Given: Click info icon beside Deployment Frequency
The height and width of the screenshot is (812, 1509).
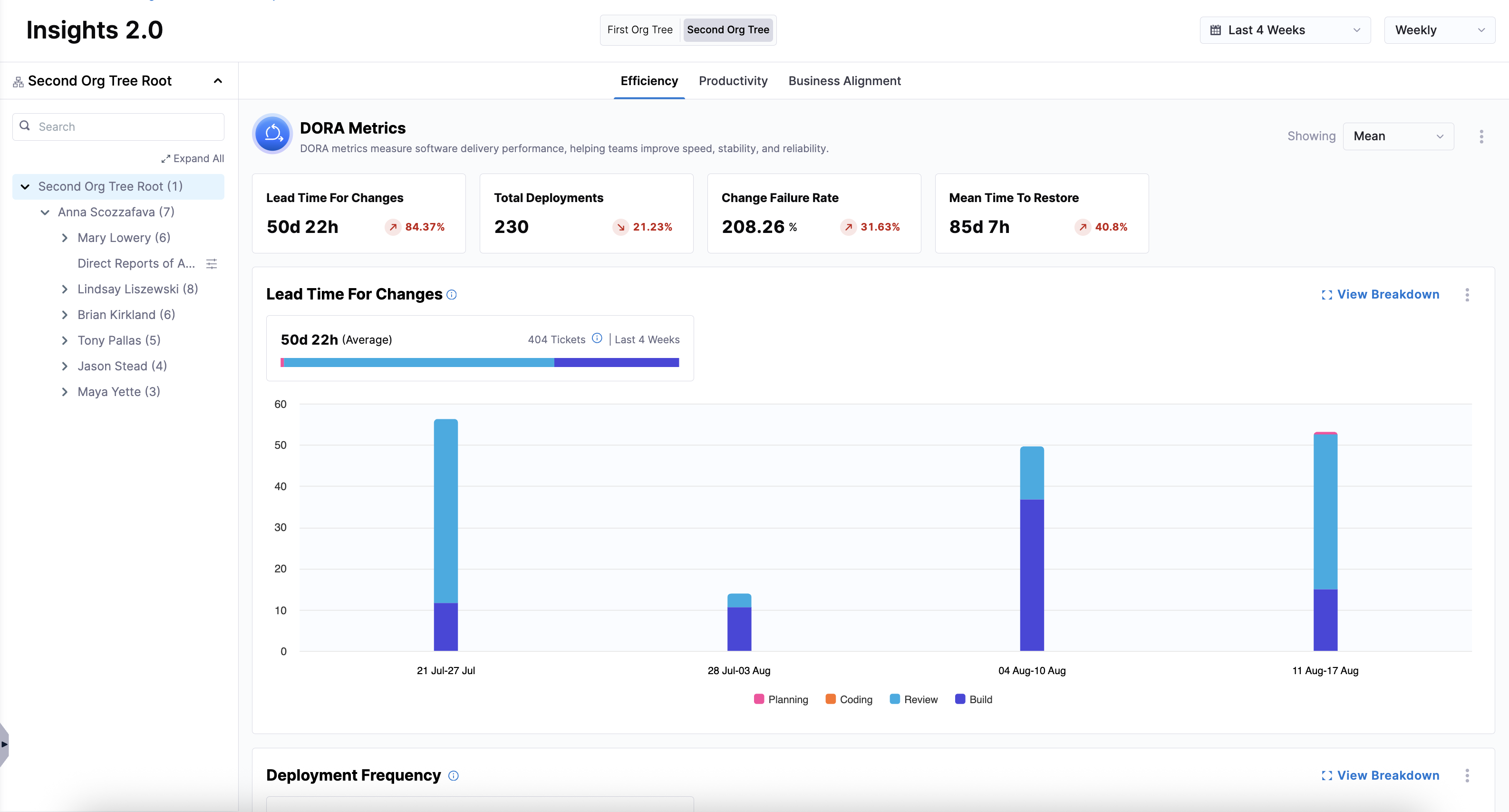Looking at the screenshot, I should pyautogui.click(x=454, y=776).
